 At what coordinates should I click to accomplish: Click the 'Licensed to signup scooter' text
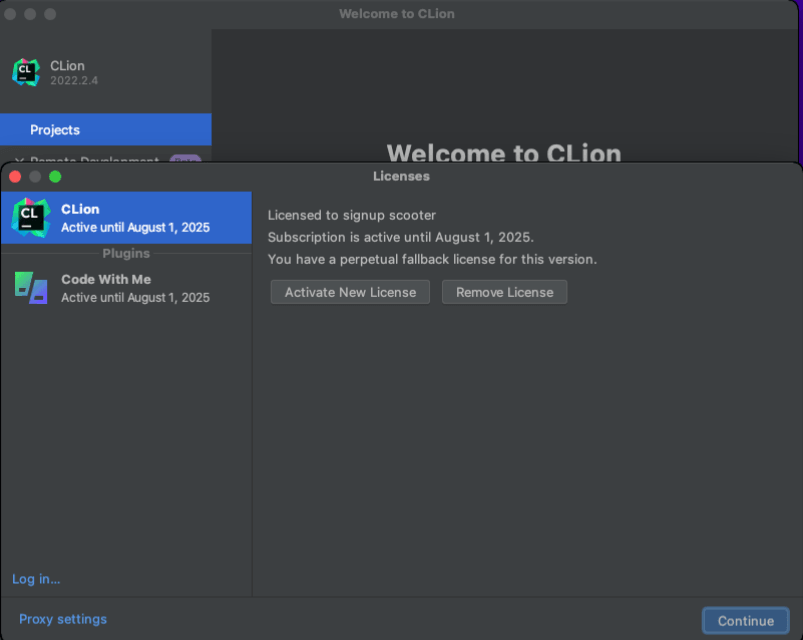(352, 215)
